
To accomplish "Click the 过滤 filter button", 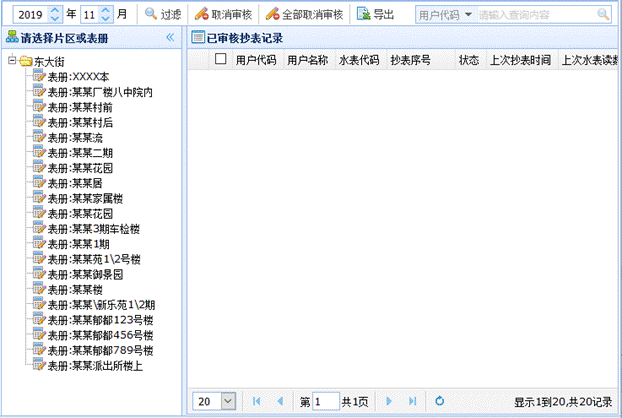I will click(163, 14).
